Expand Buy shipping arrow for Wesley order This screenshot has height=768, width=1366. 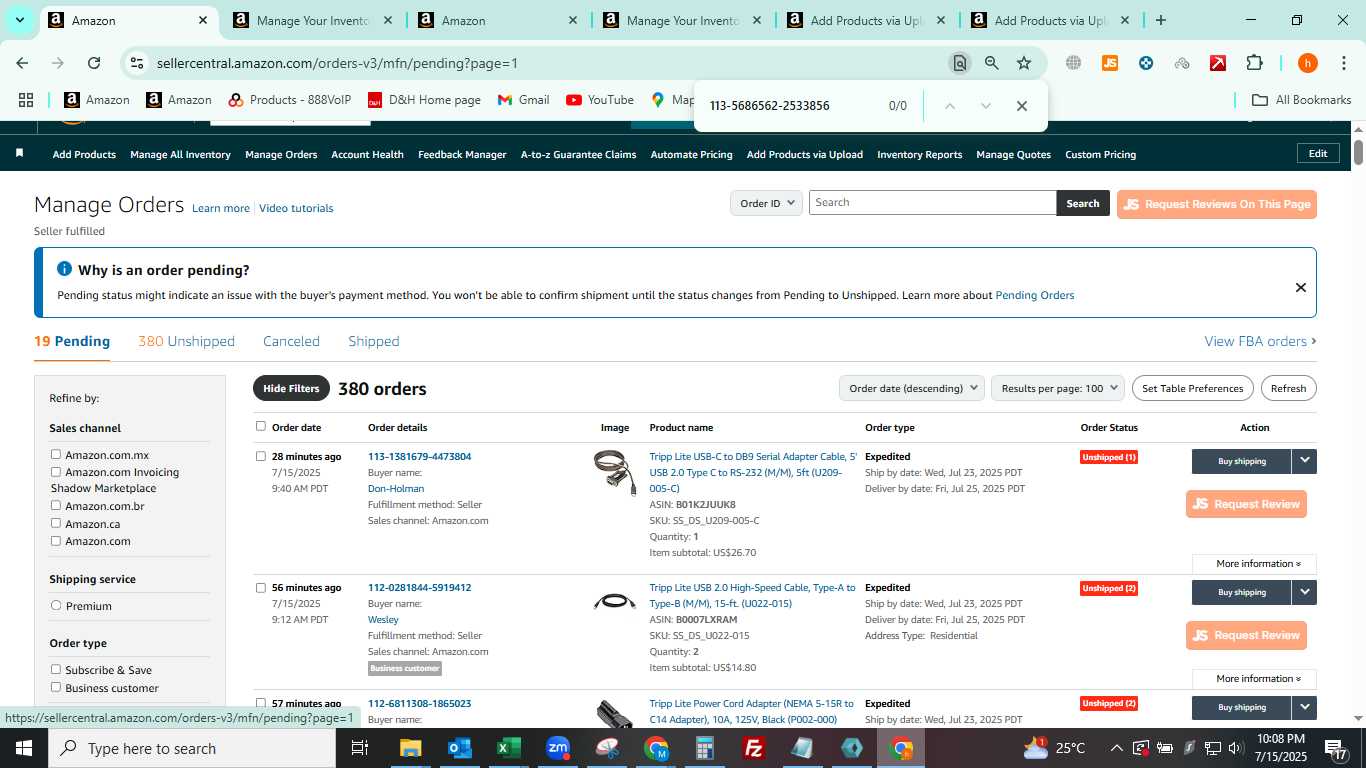[x=1304, y=592]
